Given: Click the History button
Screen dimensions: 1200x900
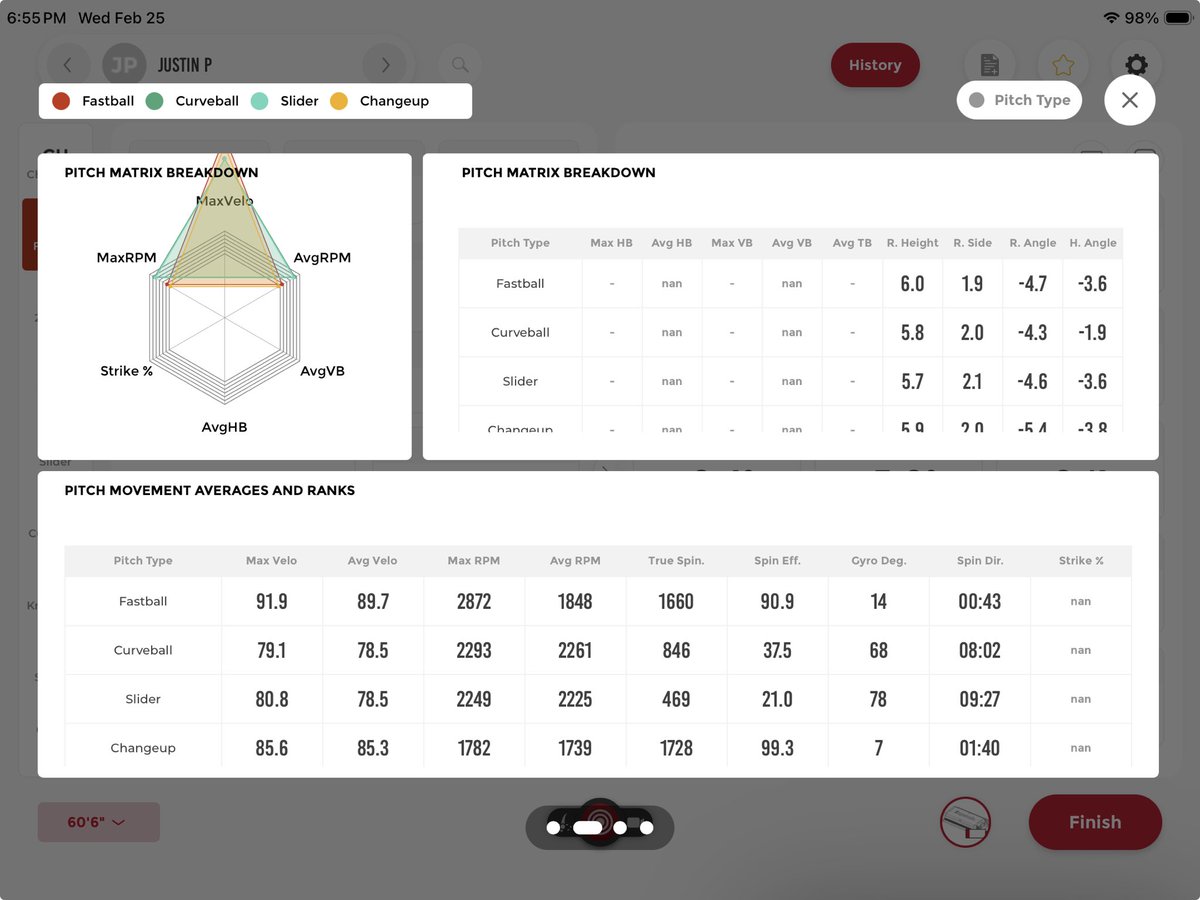Looking at the screenshot, I should 875,65.
